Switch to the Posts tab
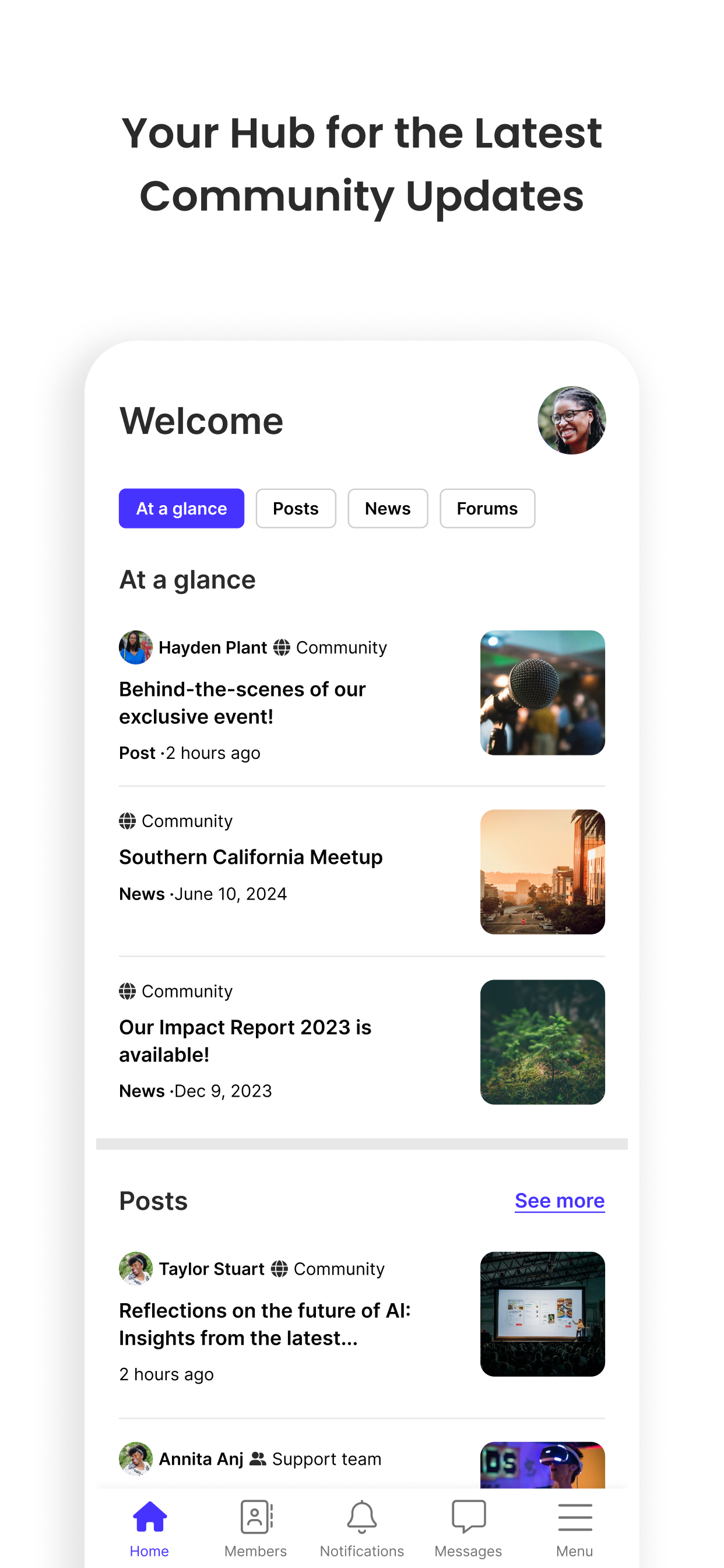This screenshot has width=724, height=1568. pos(296,508)
